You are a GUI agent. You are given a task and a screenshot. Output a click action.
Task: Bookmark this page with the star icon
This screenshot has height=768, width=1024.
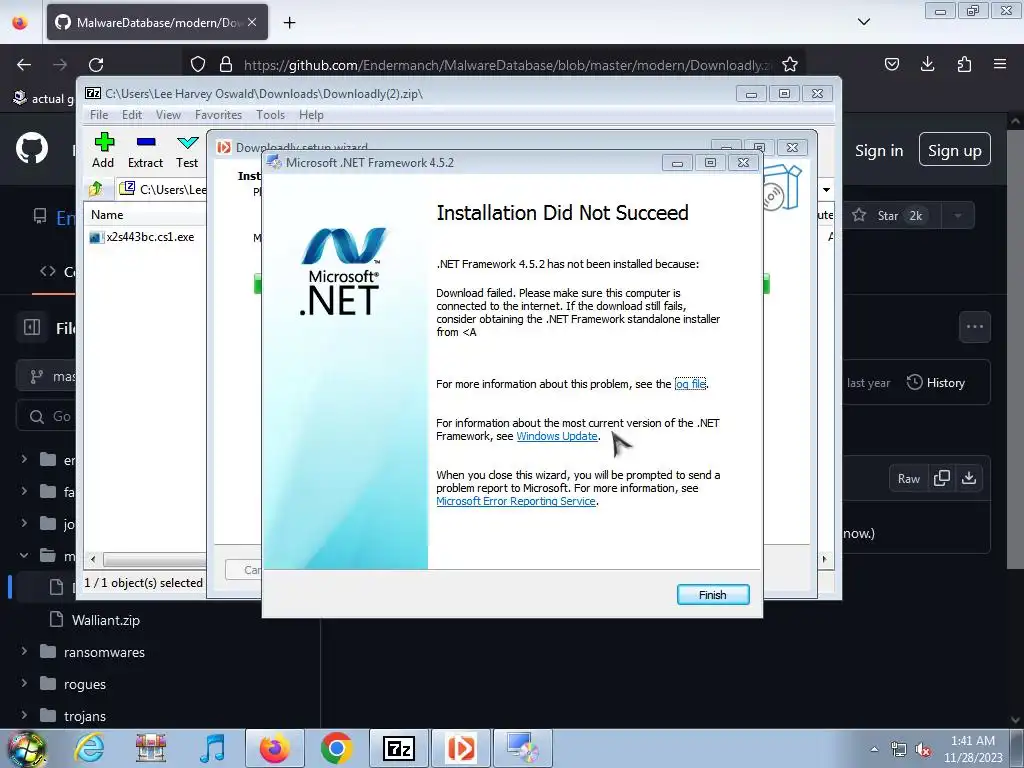click(790, 65)
